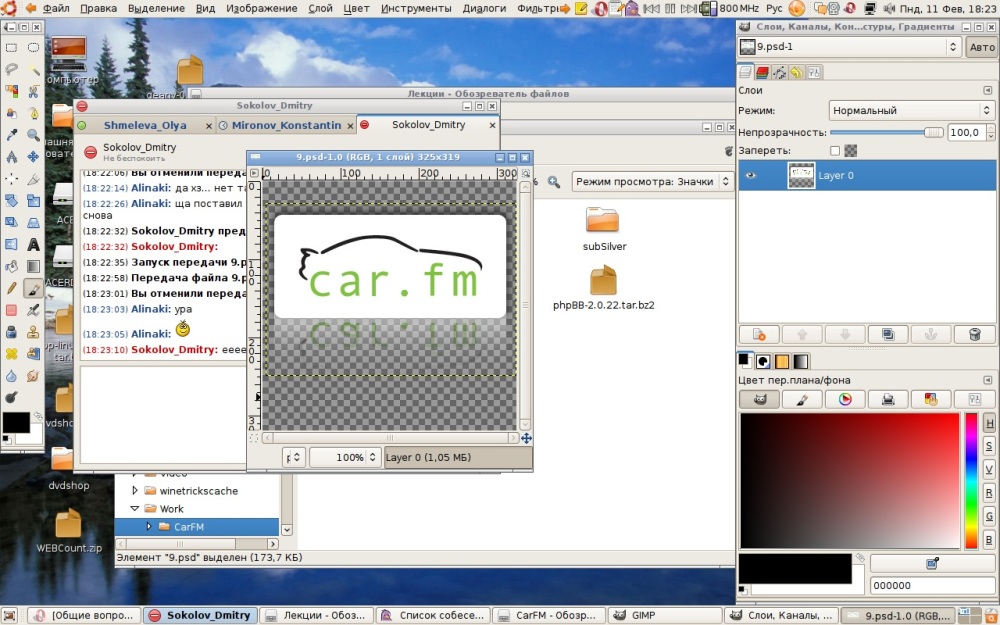Viewport: 1000px width, 625px height.
Task: Click the toolbox foreground black color swatch
Action: point(15,422)
